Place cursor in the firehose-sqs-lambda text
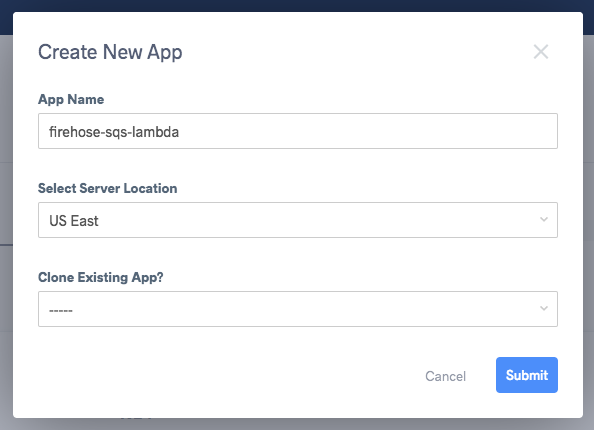The image size is (594, 430). [114, 132]
